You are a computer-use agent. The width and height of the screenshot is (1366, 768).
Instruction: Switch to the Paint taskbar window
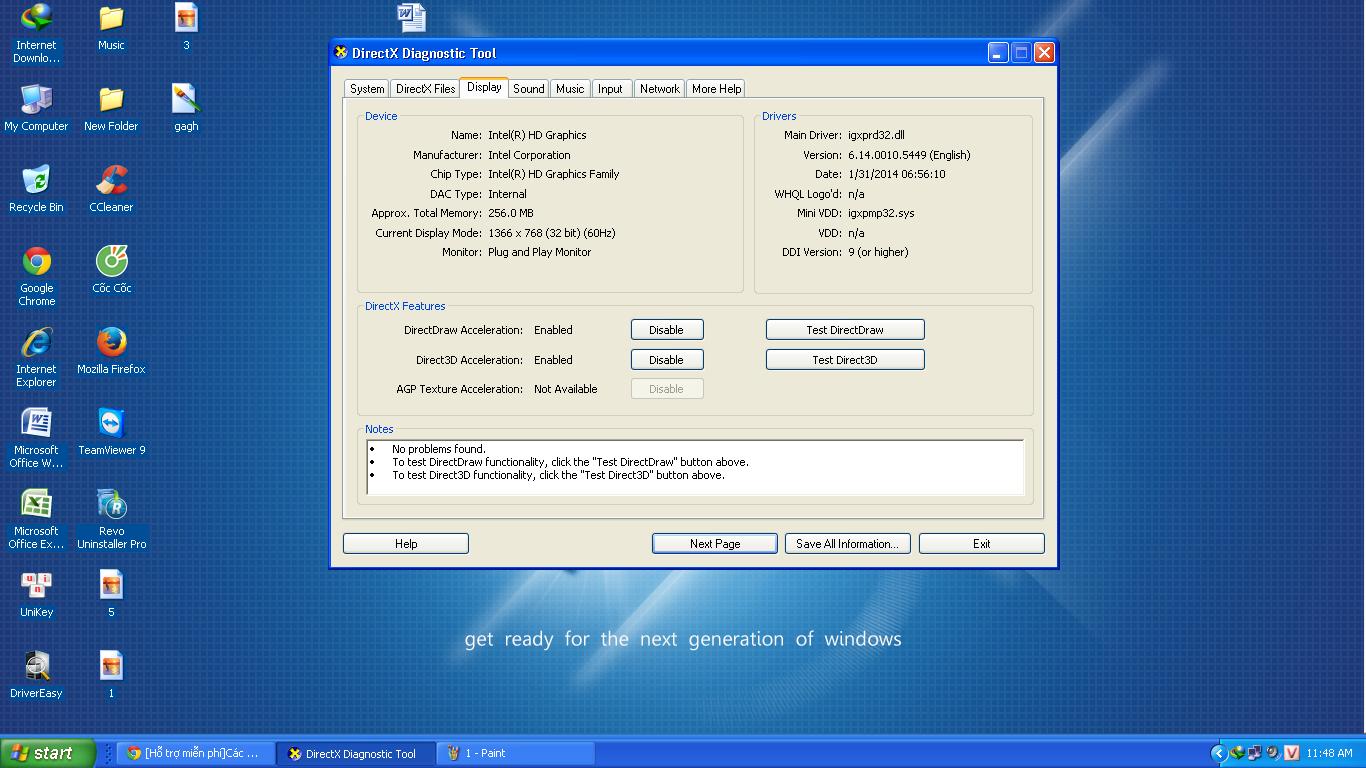[515, 753]
